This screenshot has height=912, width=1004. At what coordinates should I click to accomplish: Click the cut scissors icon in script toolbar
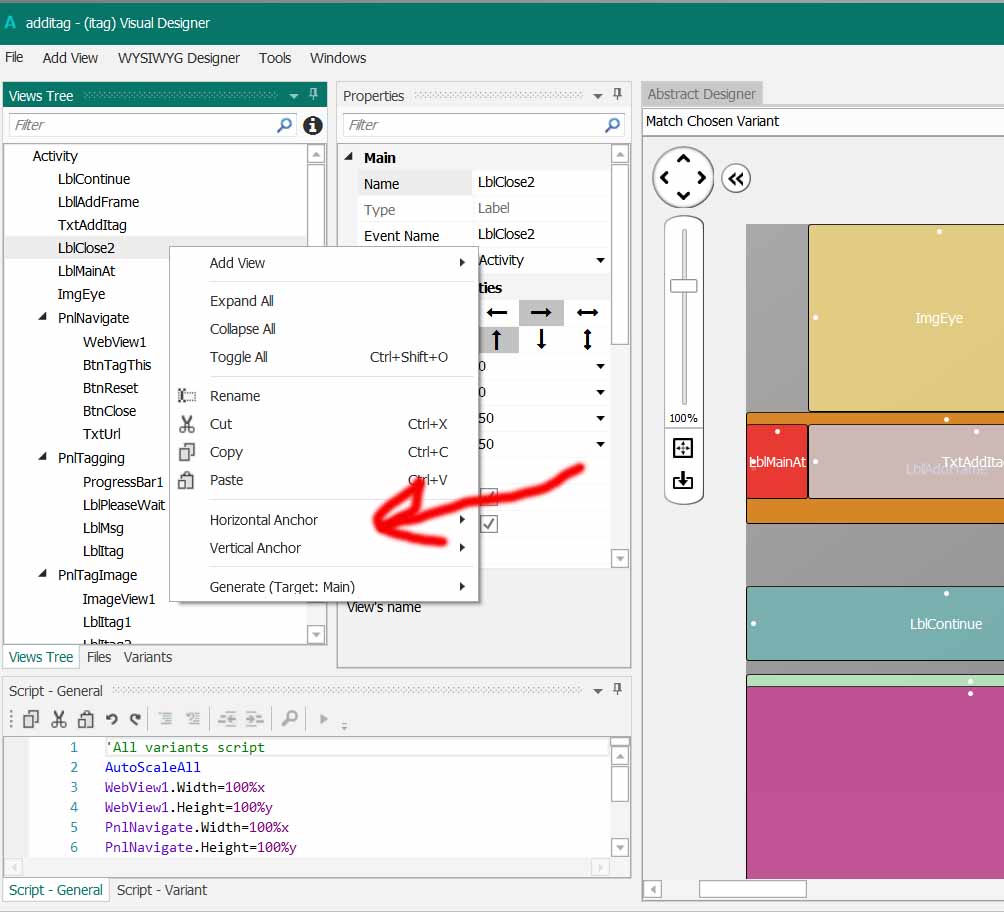click(x=59, y=718)
